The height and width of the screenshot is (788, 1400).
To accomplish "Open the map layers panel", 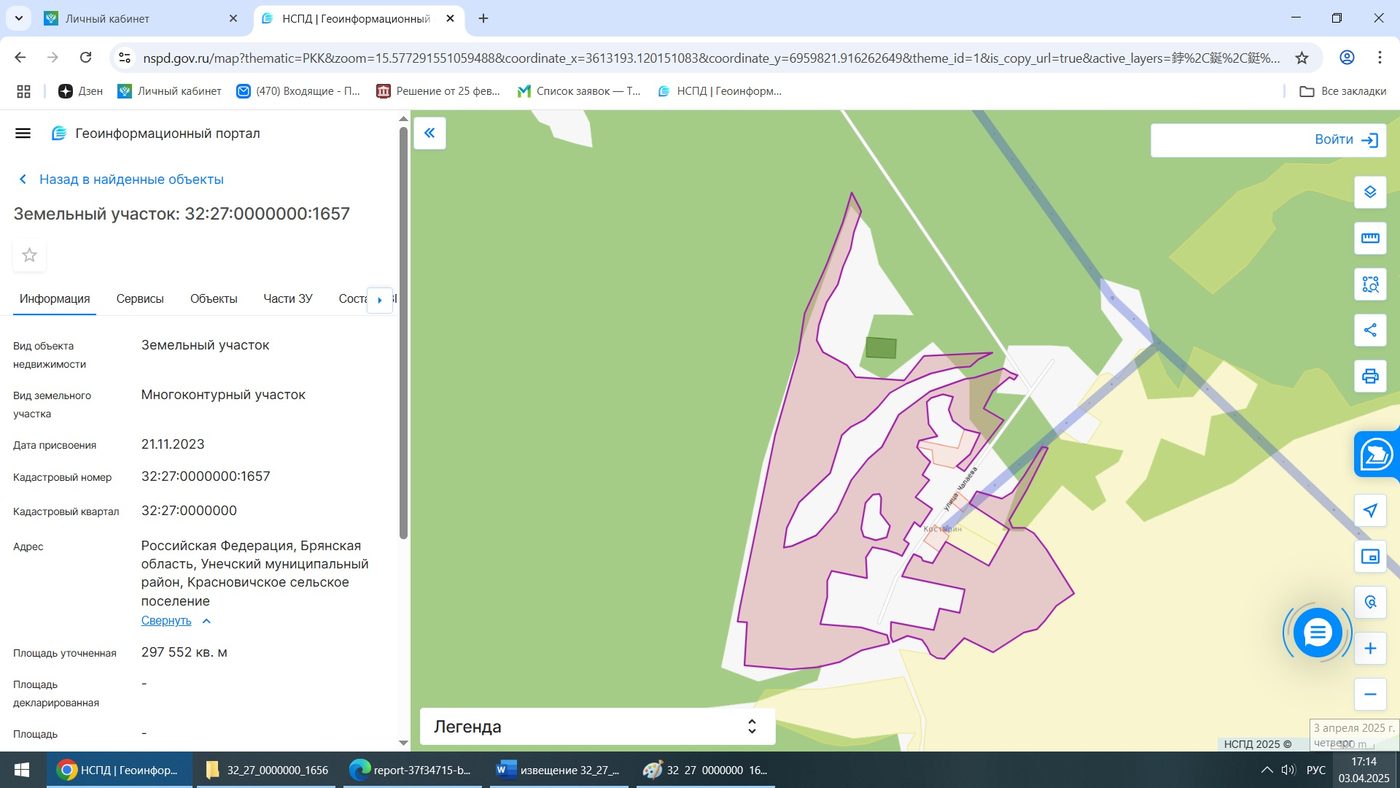I will pos(1370,192).
